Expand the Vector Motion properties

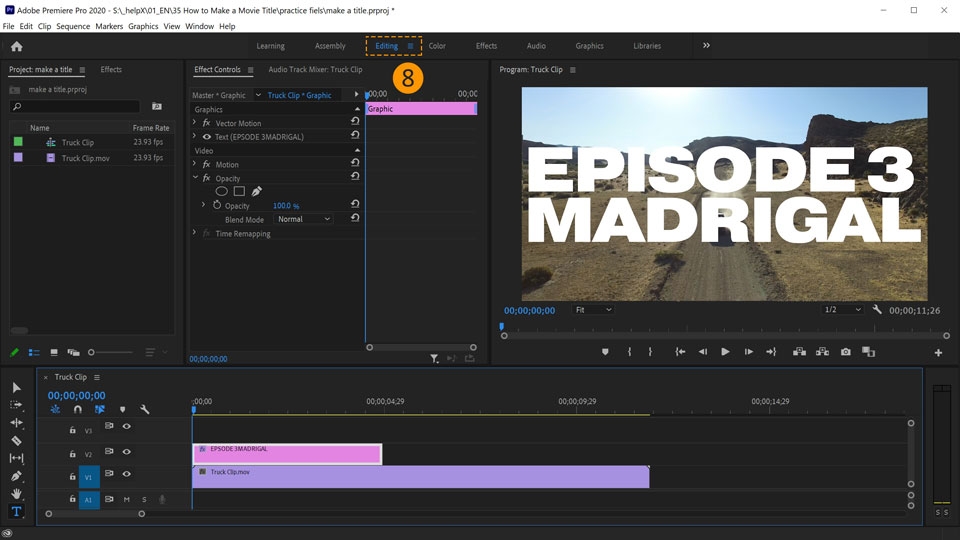click(196, 123)
